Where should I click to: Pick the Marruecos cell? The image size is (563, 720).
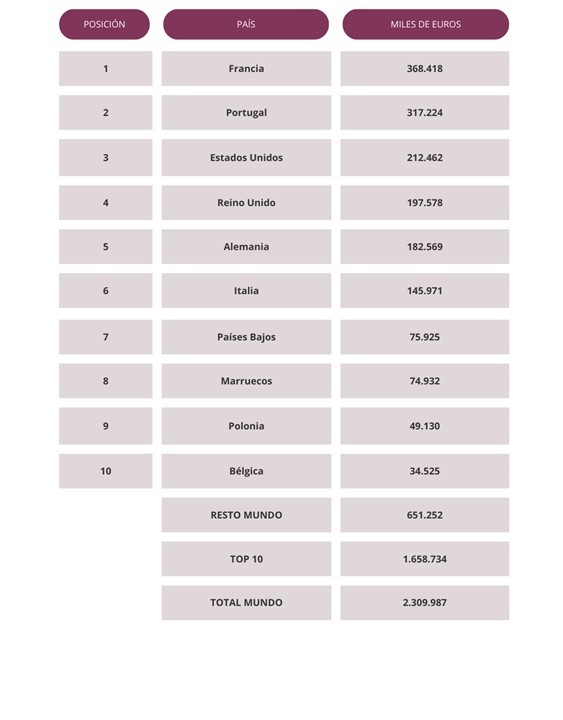(x=246, y=381)
